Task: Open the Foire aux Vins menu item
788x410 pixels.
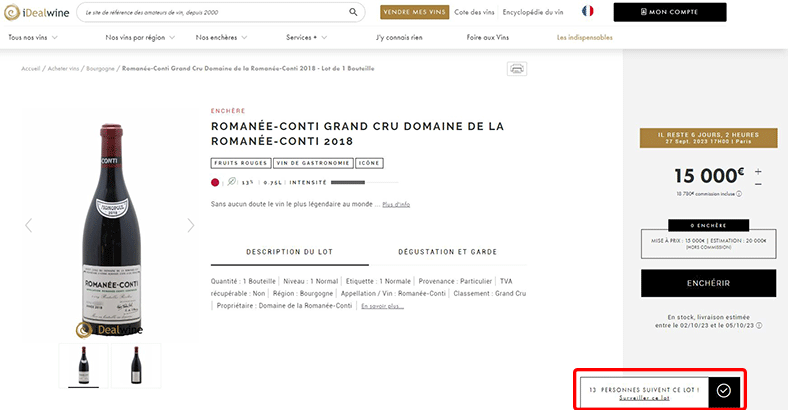Action: tap(487, 37)
